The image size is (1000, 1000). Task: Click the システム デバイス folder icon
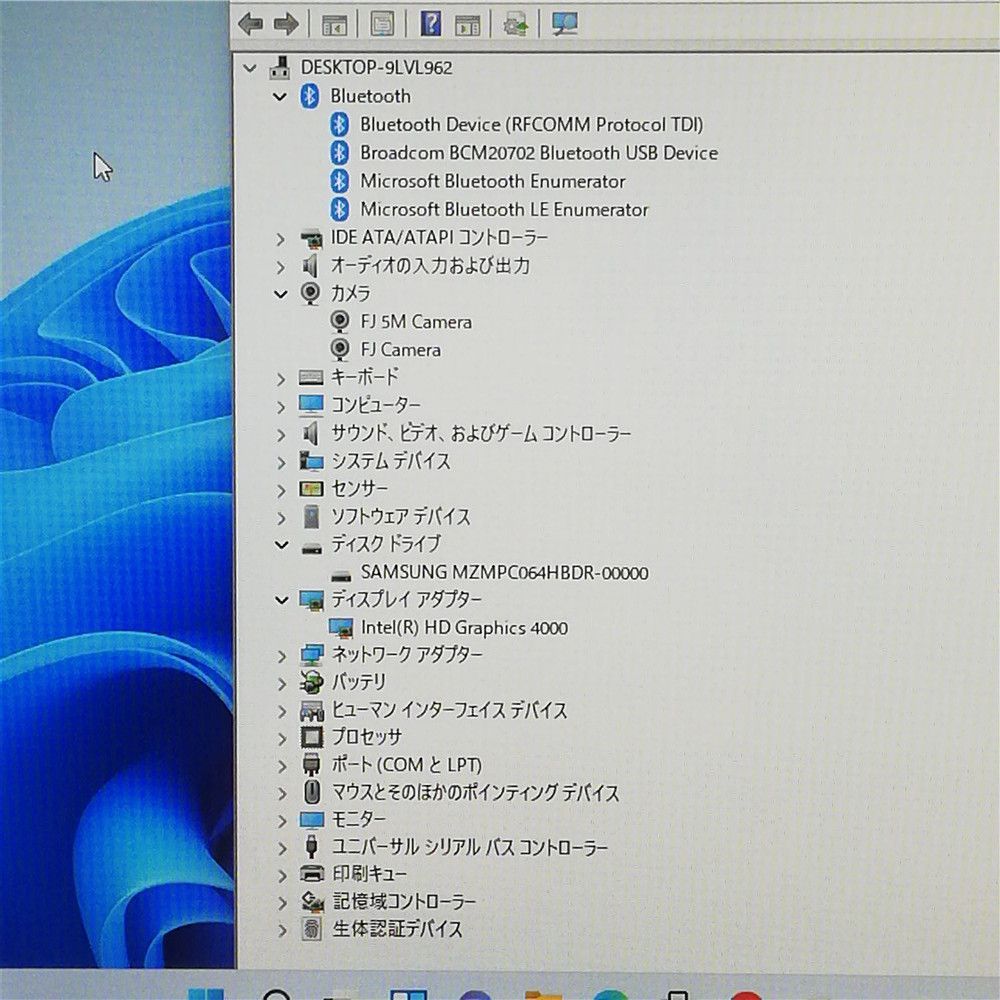311,461
